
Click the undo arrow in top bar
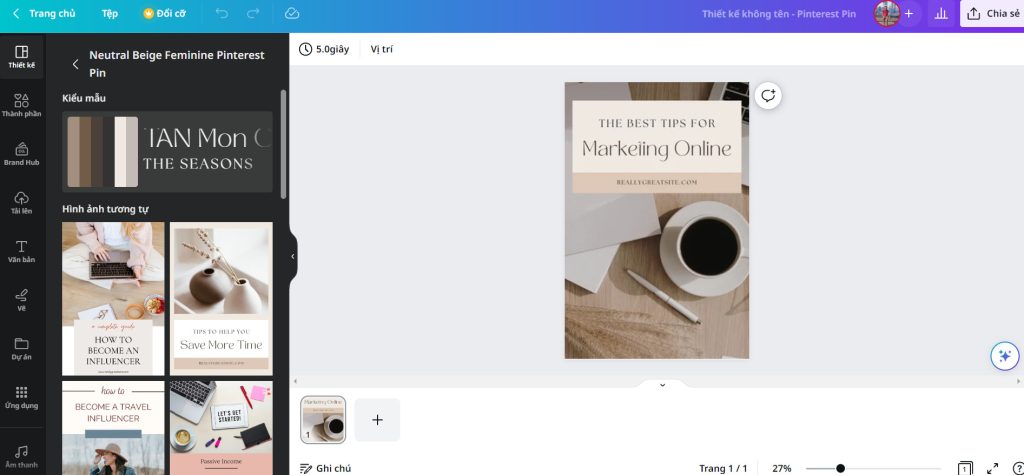tap(221, 14)
